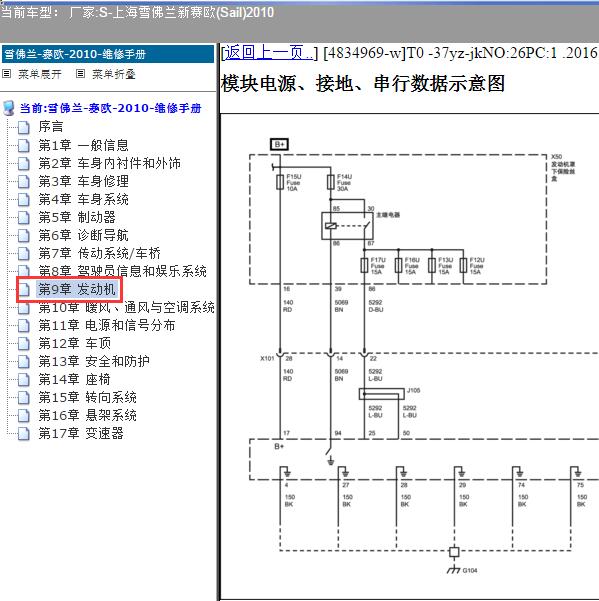
Task: Open 第1章 一般信息
Action: tap(84, 145)
